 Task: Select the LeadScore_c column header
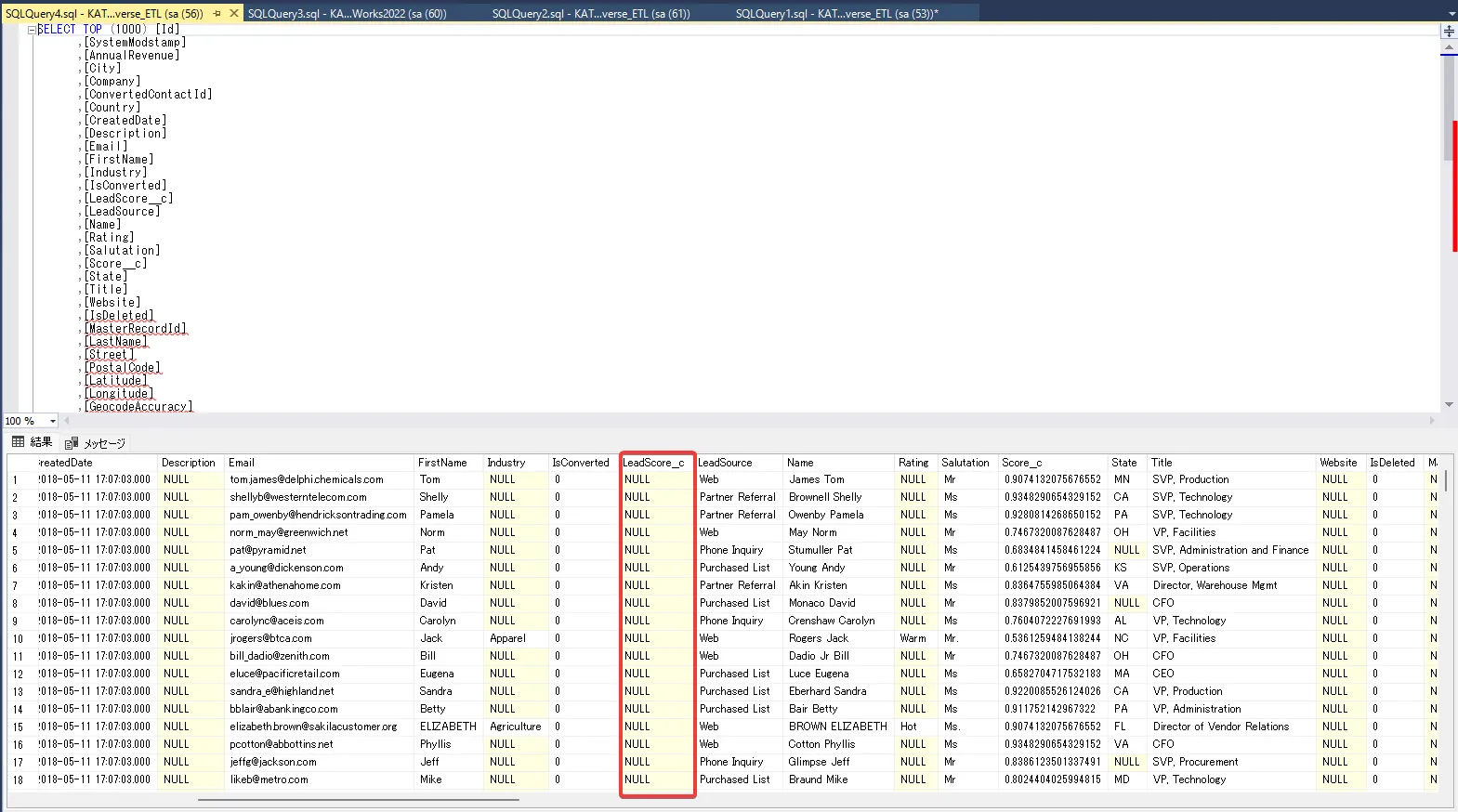click(656, 463)
